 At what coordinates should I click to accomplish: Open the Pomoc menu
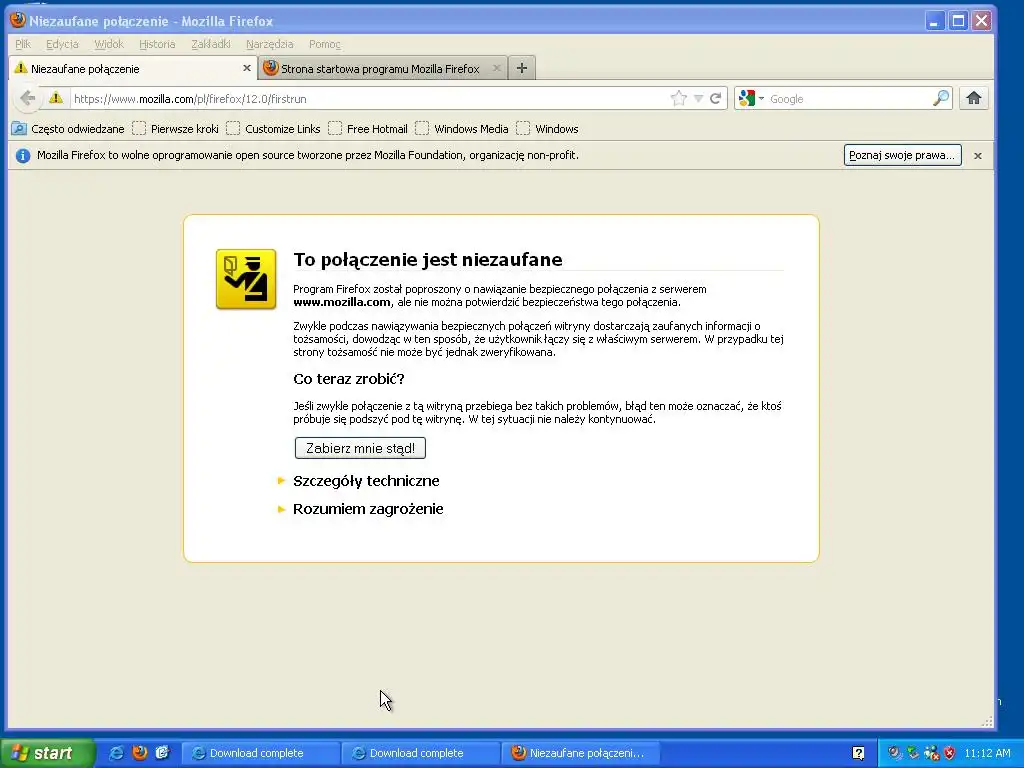point(325,44)
